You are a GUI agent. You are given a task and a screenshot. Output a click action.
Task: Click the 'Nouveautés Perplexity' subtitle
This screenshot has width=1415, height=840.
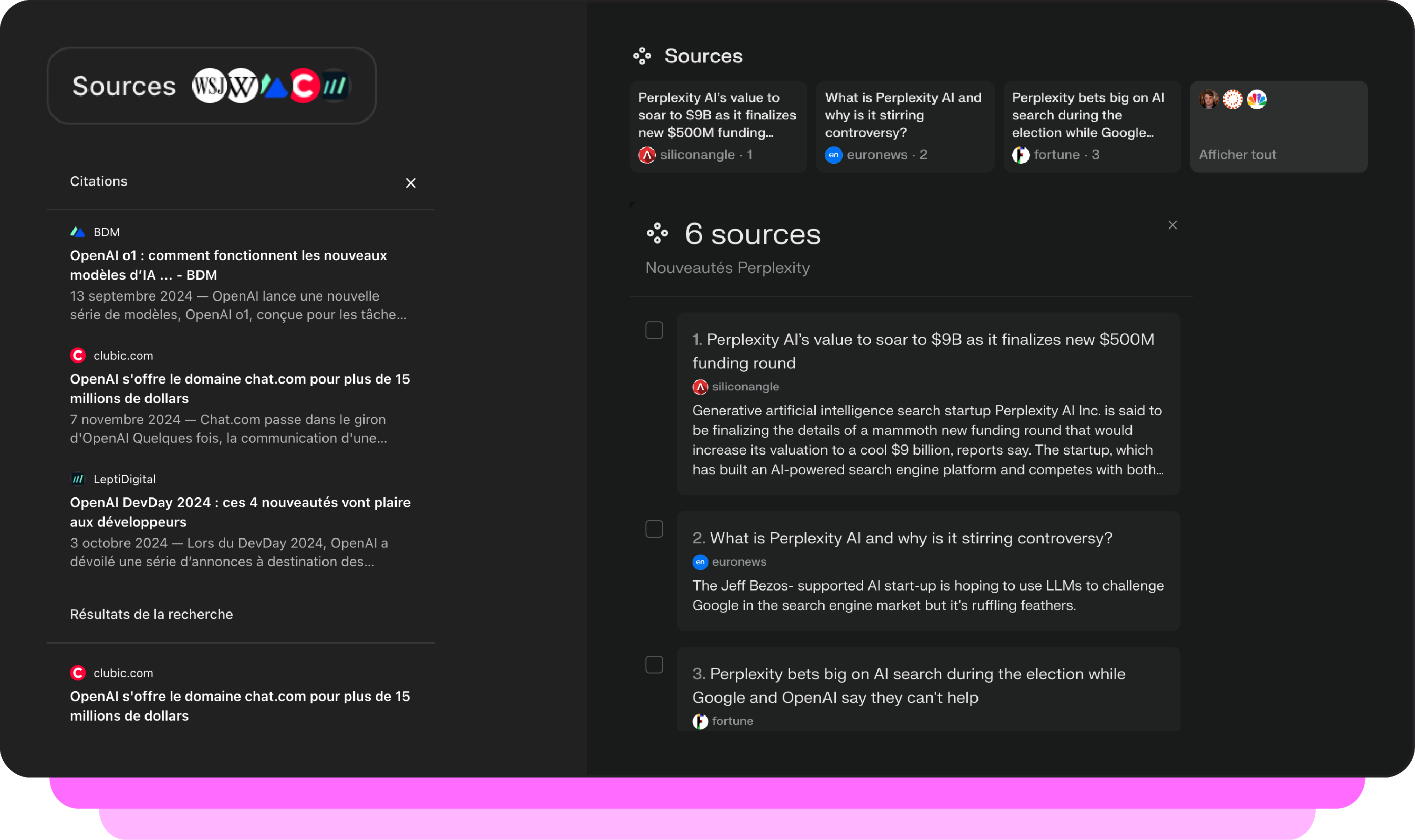pos(727,268)
